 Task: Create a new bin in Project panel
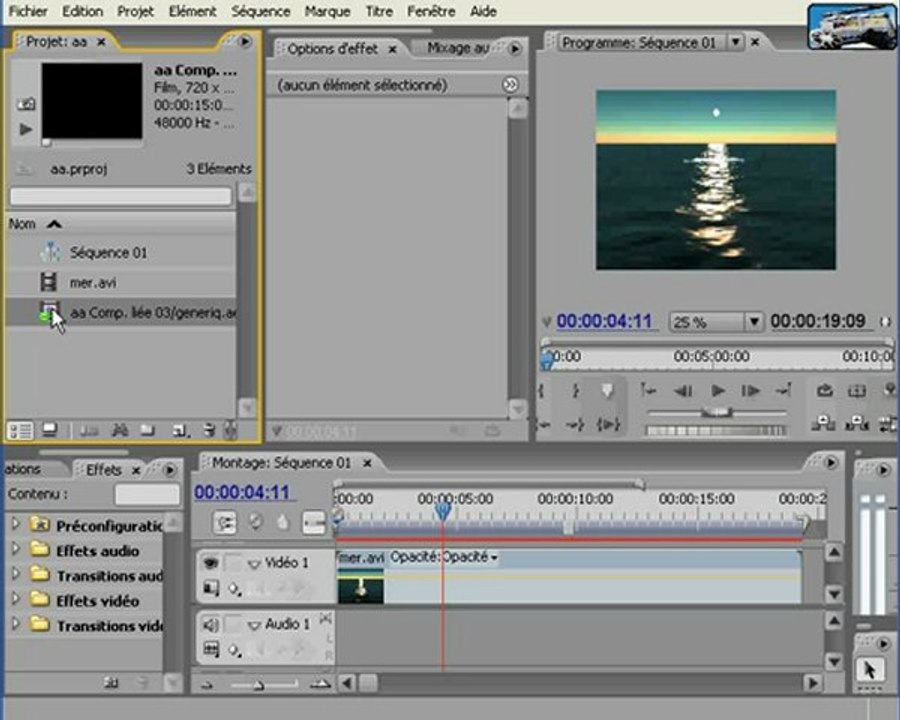pos(148,429)
